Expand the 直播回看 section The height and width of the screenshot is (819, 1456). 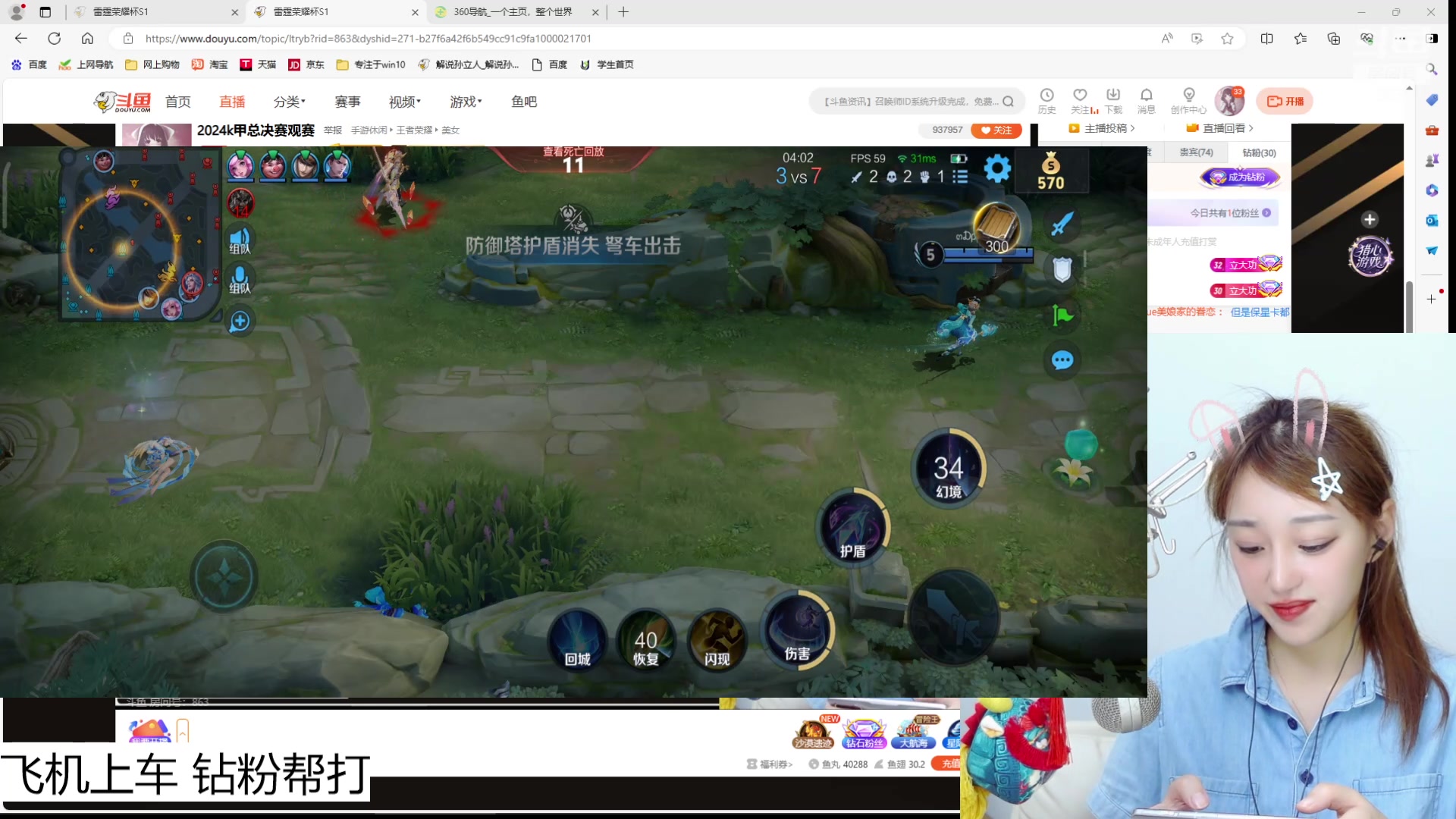[x=1219, y=129]
